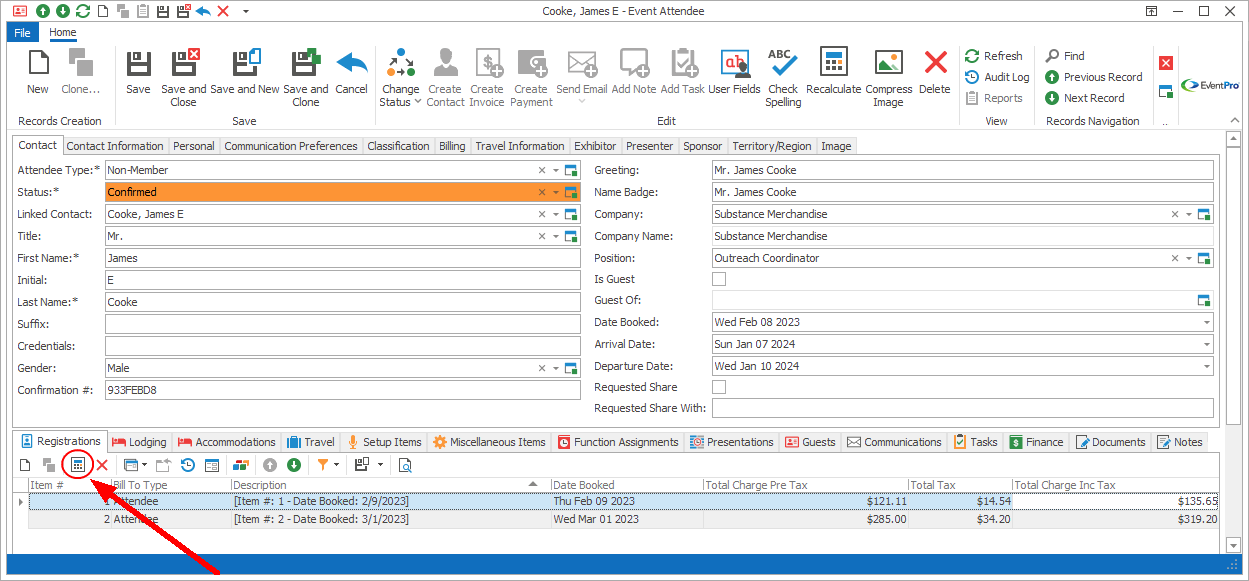Select registration row dated Wed Mar 01 2023

click(x=624, y=519)
